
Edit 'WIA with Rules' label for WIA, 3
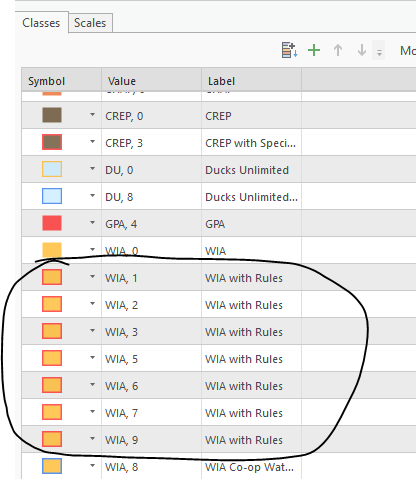[251, 331]
